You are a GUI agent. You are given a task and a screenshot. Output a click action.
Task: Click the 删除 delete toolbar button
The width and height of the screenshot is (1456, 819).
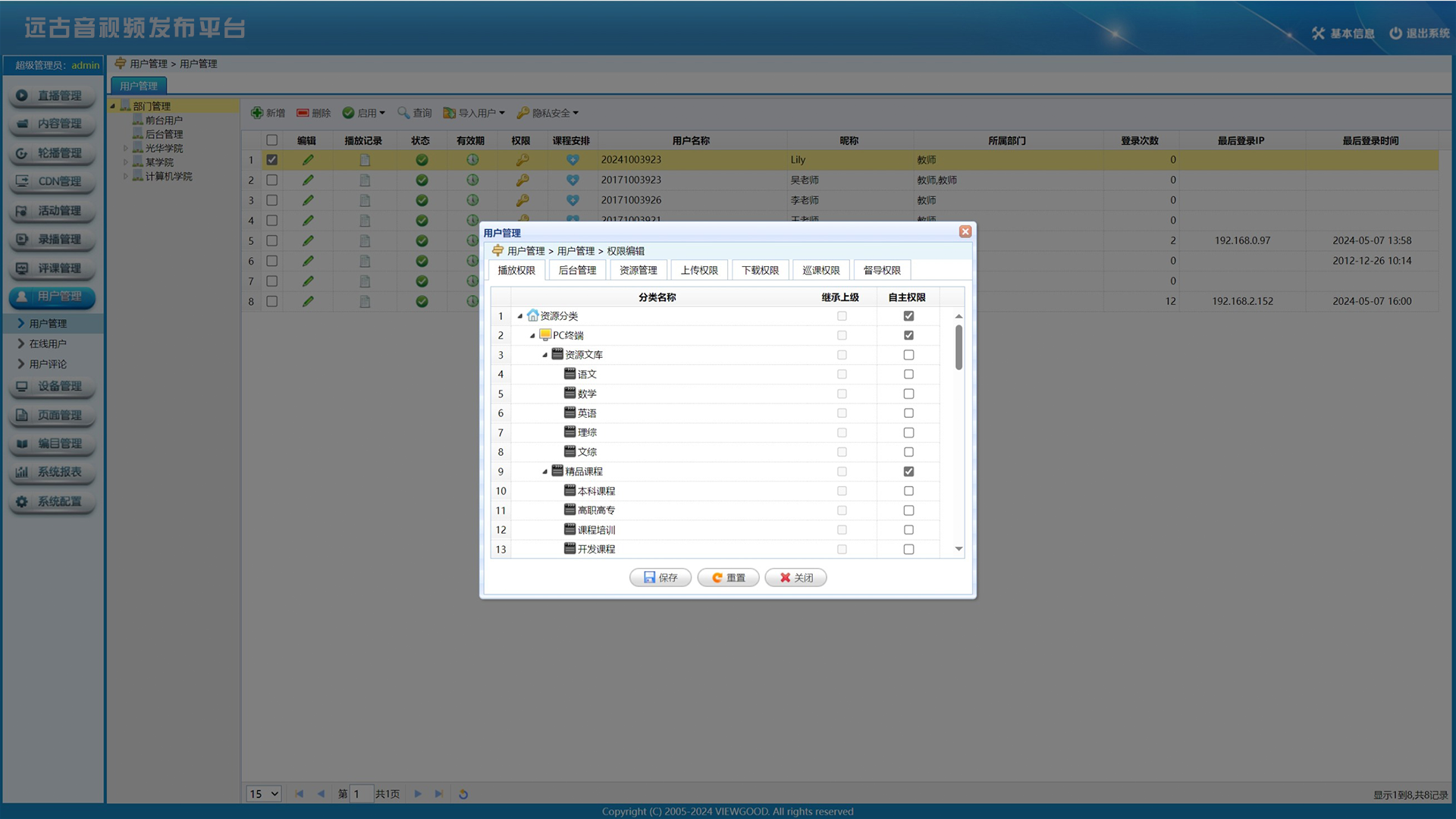tap(314, 113)
